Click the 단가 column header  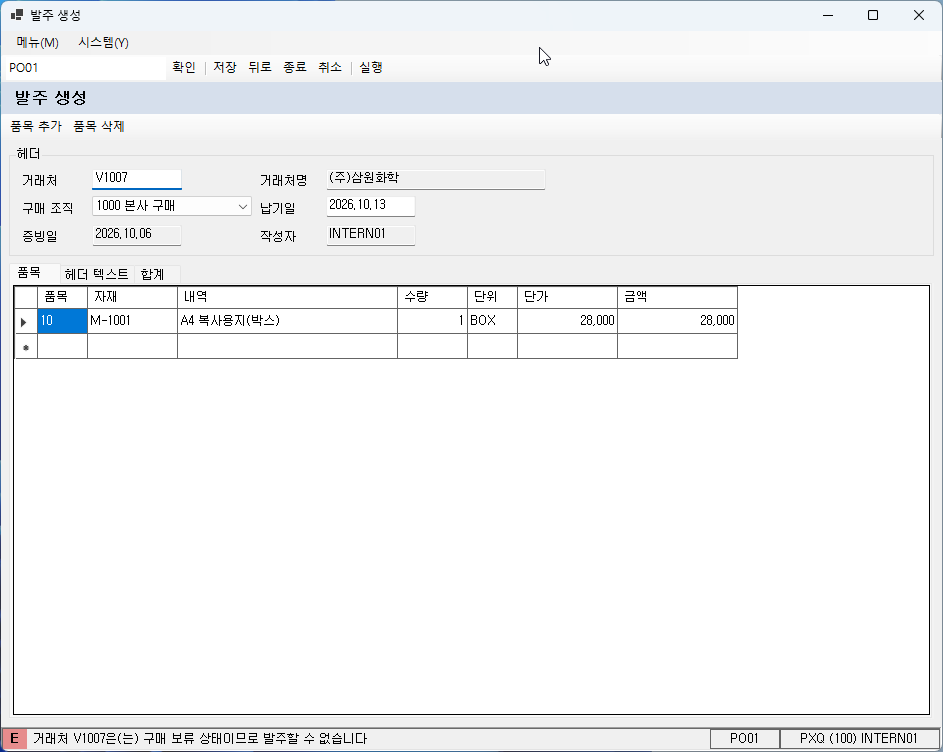click(567, 297)
